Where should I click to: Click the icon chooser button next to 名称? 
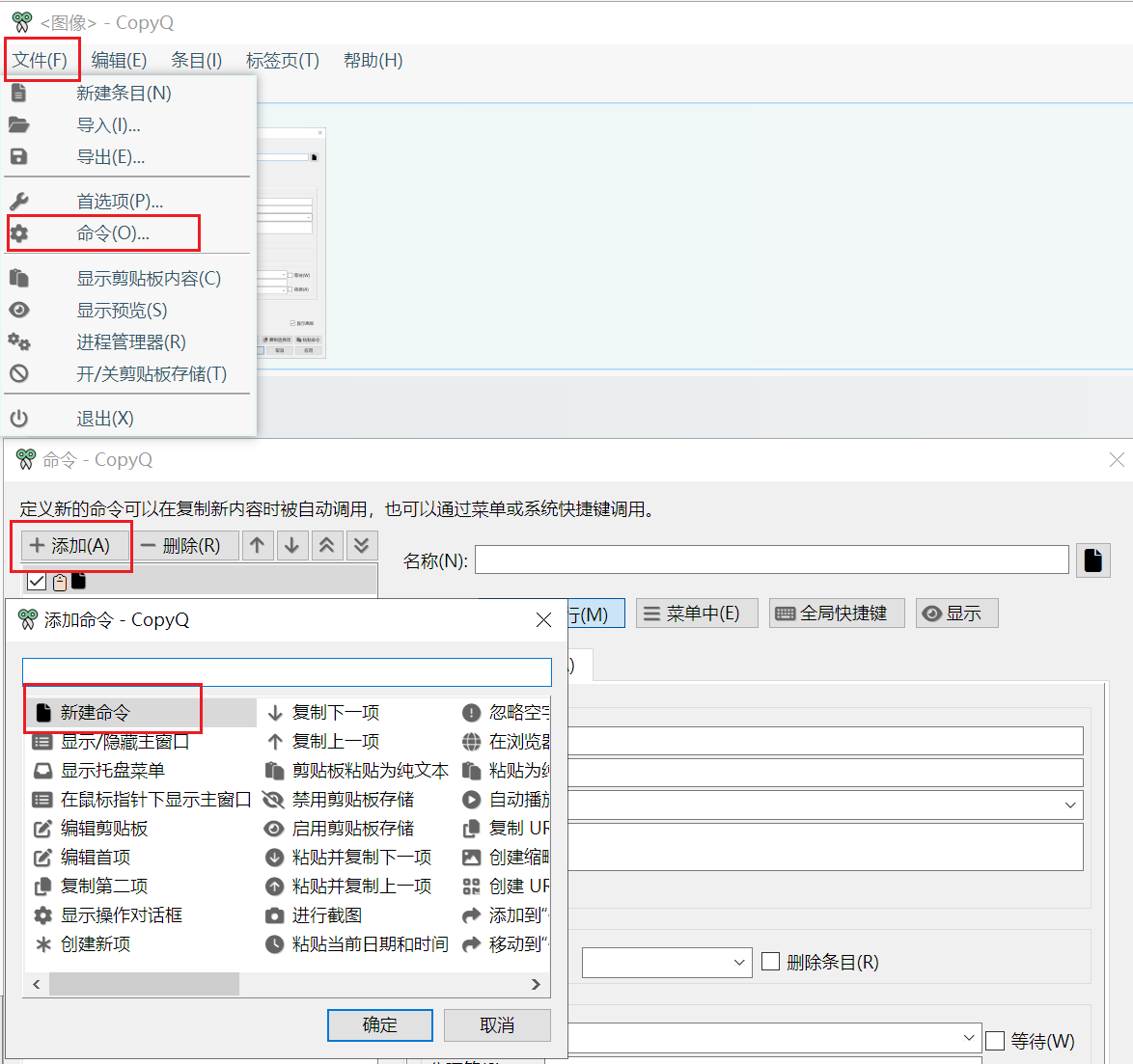tap(1093, 559)
